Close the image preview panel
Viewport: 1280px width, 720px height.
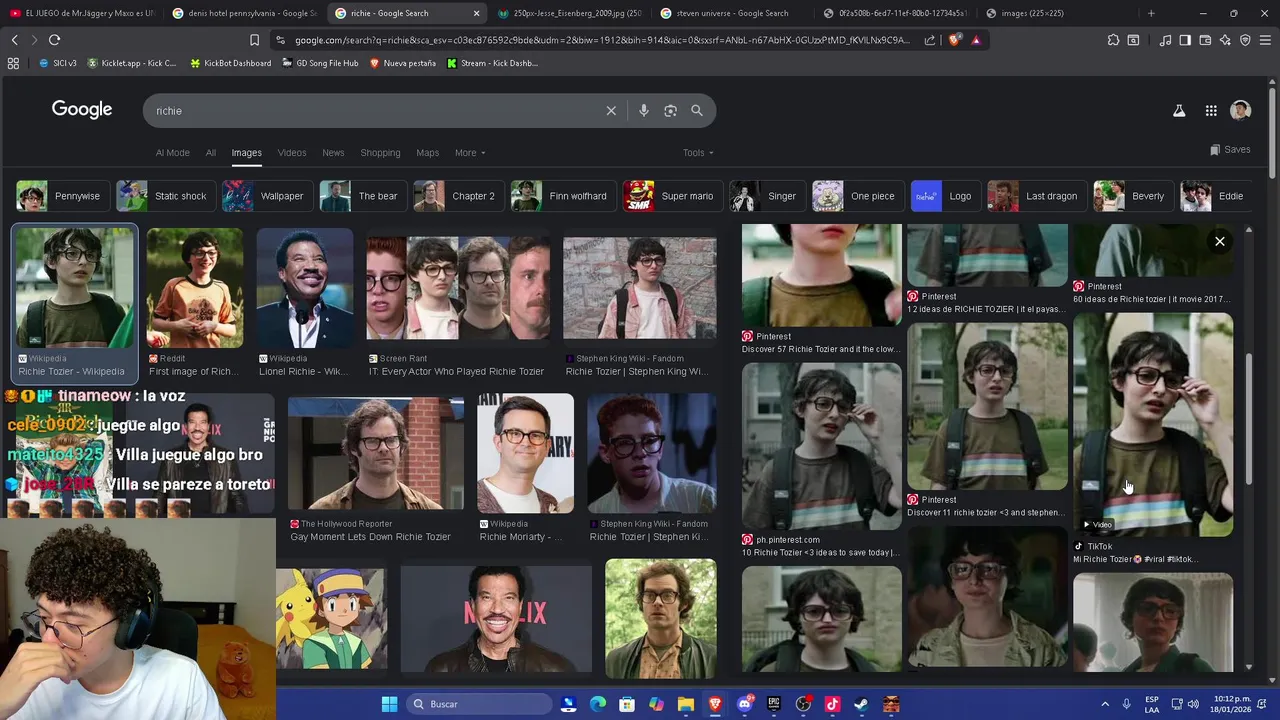click(1220, 241)
